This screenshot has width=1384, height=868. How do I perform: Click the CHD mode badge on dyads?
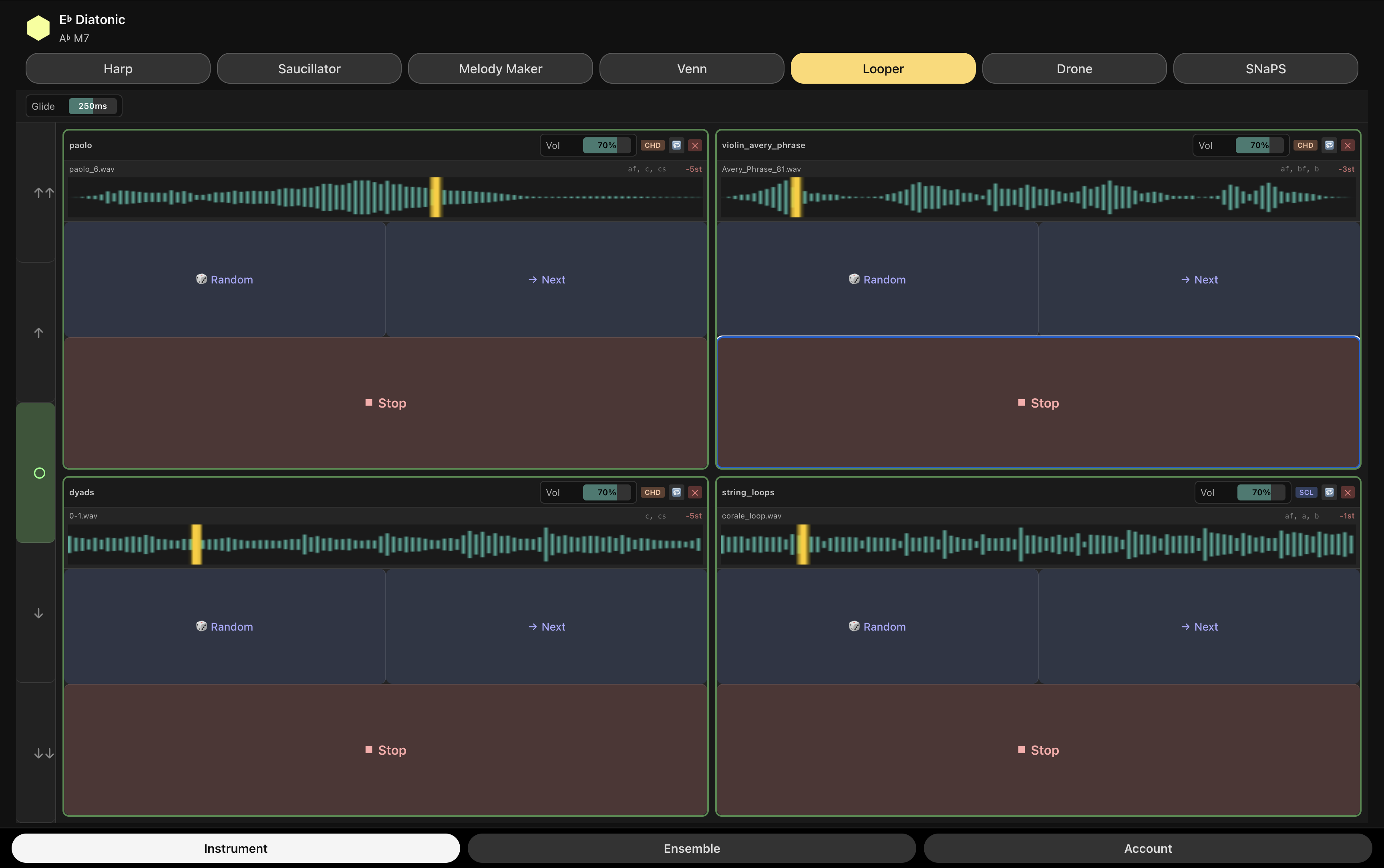(652, 492)
